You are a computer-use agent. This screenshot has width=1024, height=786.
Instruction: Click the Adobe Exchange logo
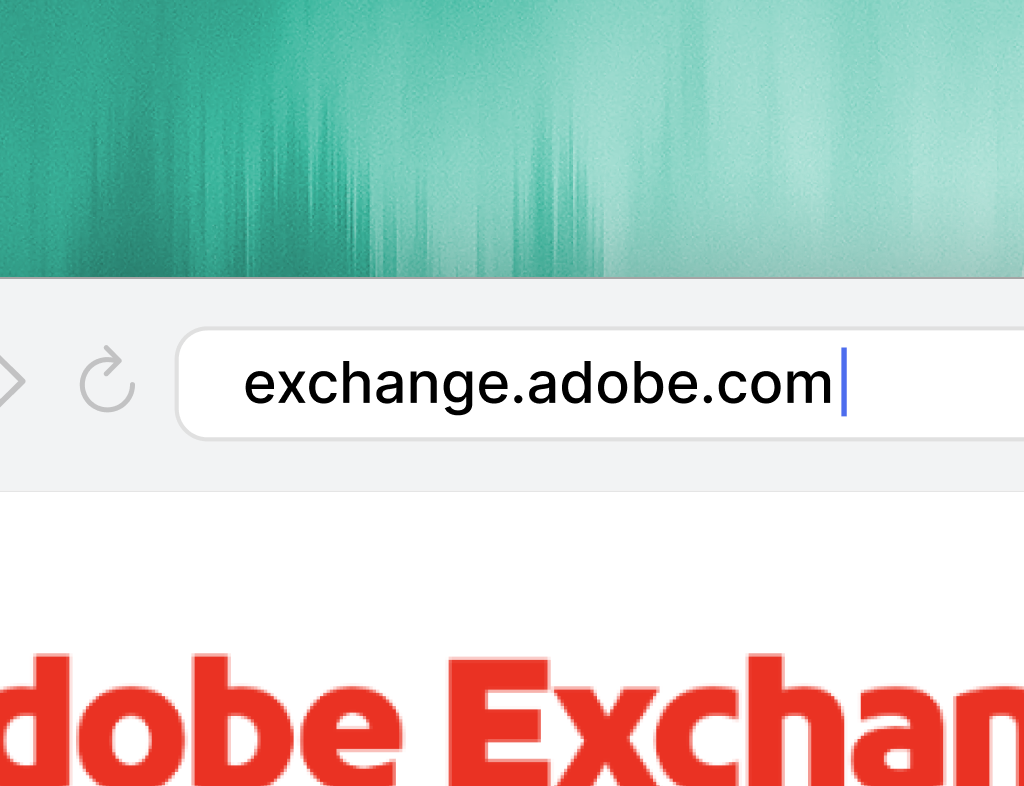pyautogui.click(x=512, y=718)
